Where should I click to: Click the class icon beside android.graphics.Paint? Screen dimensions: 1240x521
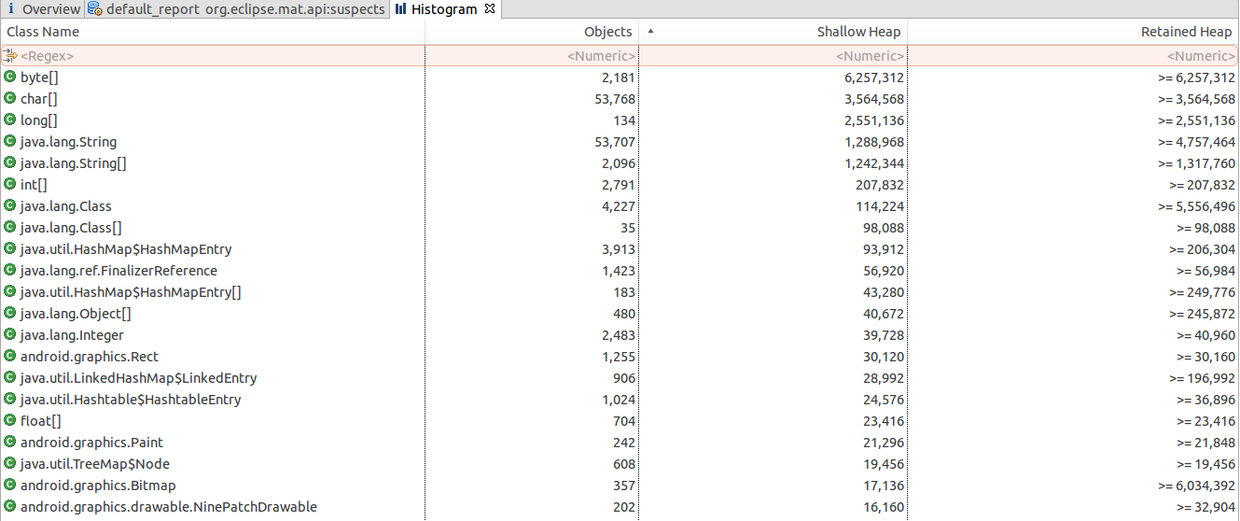tap(10, 443)
